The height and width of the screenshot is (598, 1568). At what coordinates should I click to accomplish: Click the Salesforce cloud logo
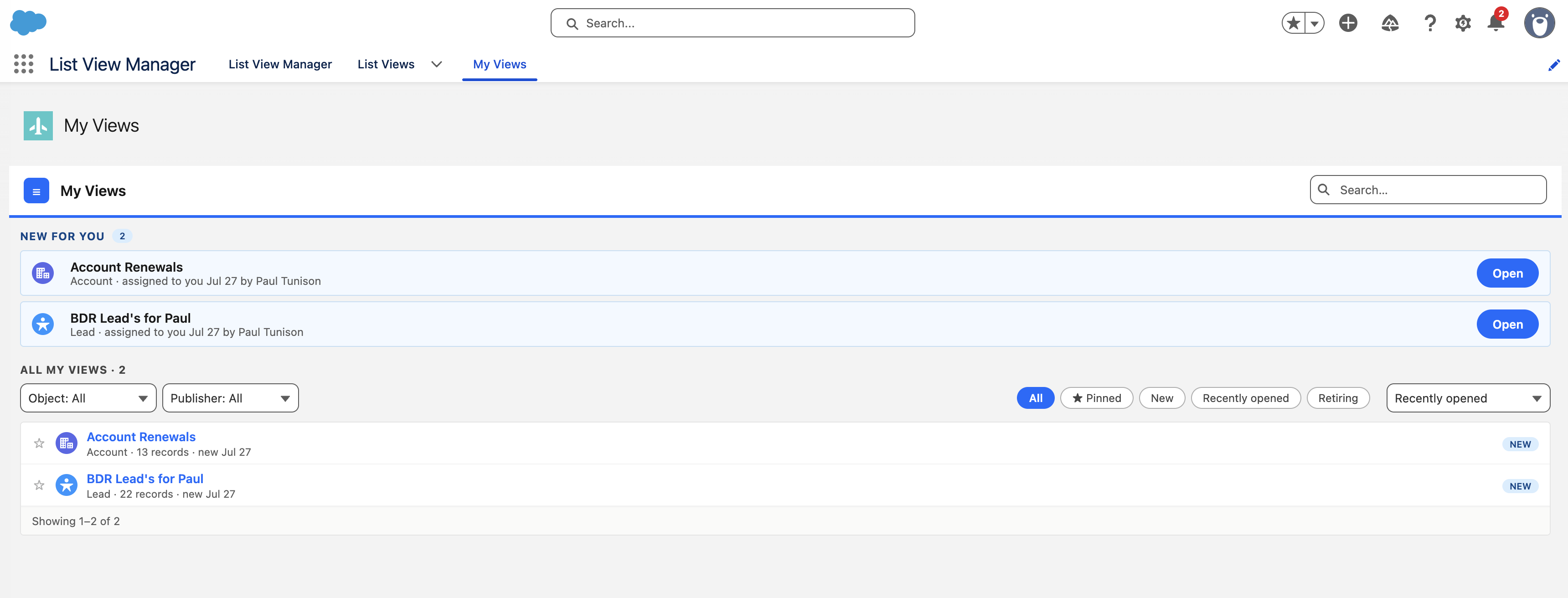(28, 22)
